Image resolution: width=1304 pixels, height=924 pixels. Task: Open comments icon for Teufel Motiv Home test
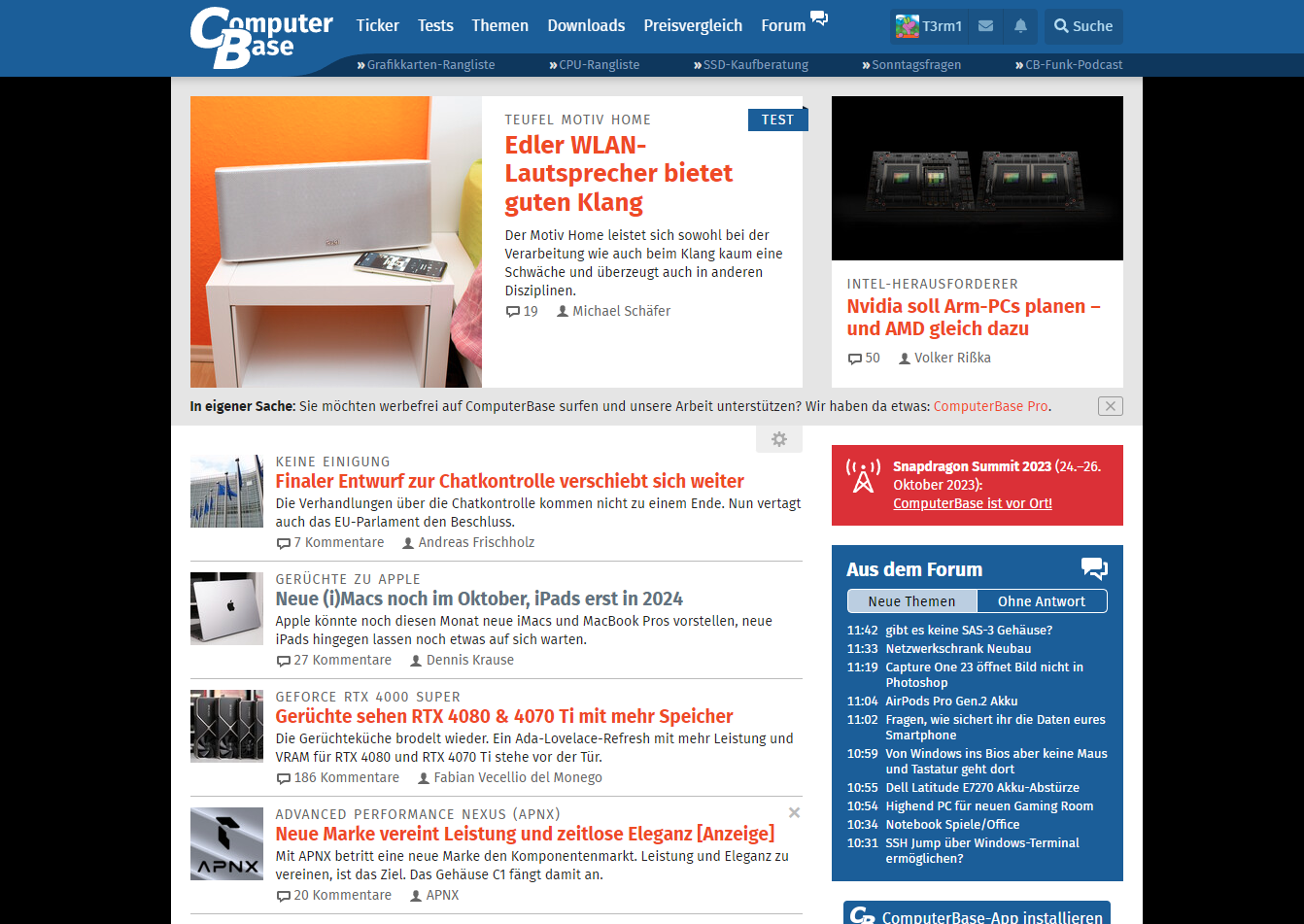513,312
